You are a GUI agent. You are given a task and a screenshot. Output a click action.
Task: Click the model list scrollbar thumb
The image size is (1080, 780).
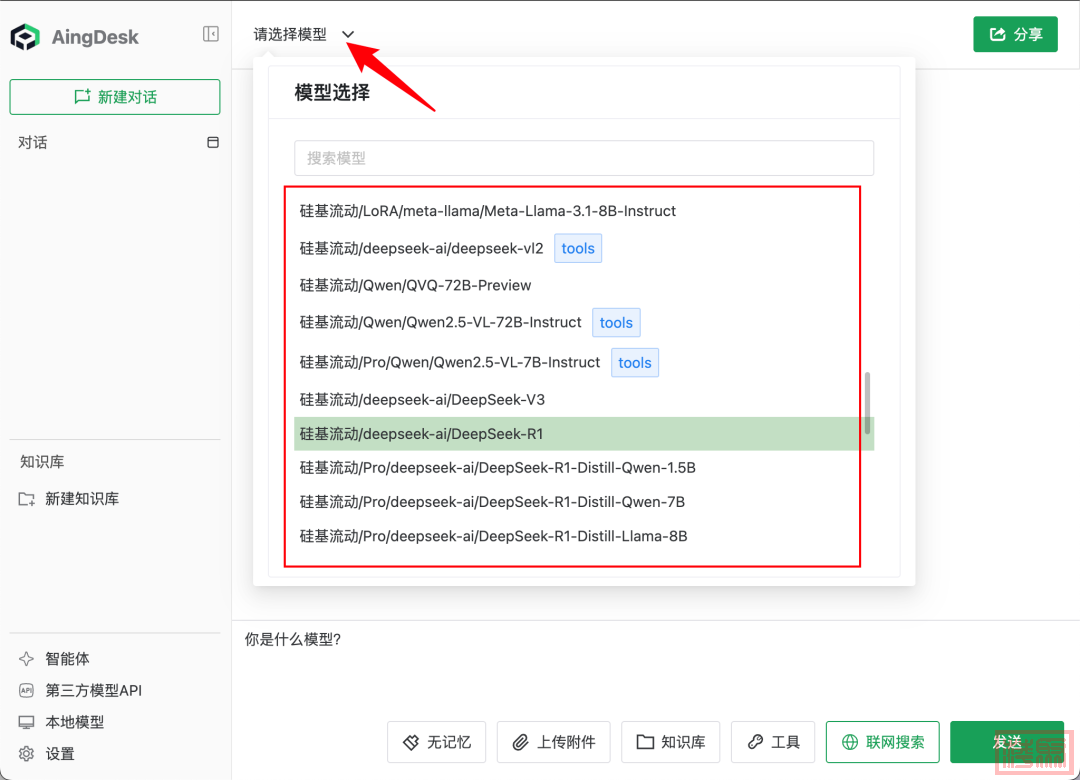pyautogui.click(x=867, y=403)
